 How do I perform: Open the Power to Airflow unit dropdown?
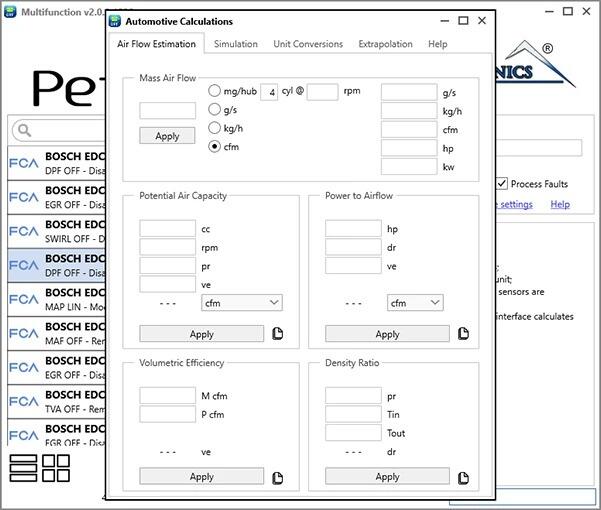tap(415, 303)
